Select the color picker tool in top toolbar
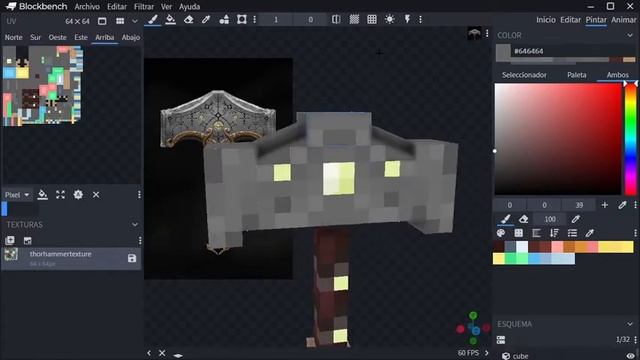640x360 pixels. coord(206,19)
